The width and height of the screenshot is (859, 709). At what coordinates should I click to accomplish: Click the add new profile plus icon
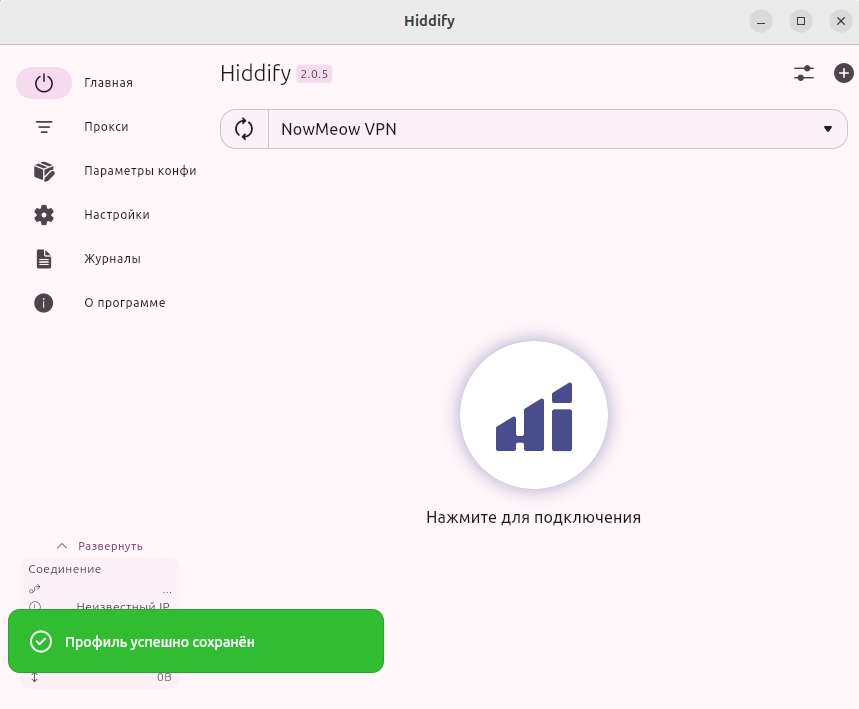point(843,73)
